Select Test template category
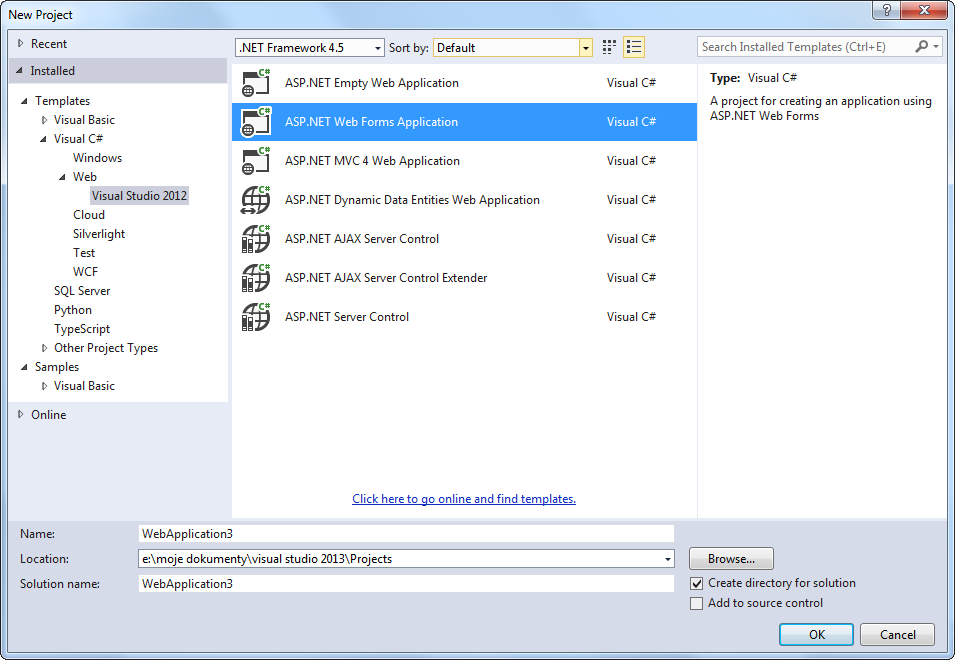The height and width of the screenshot is (660, 955). [x=84, y=253]
